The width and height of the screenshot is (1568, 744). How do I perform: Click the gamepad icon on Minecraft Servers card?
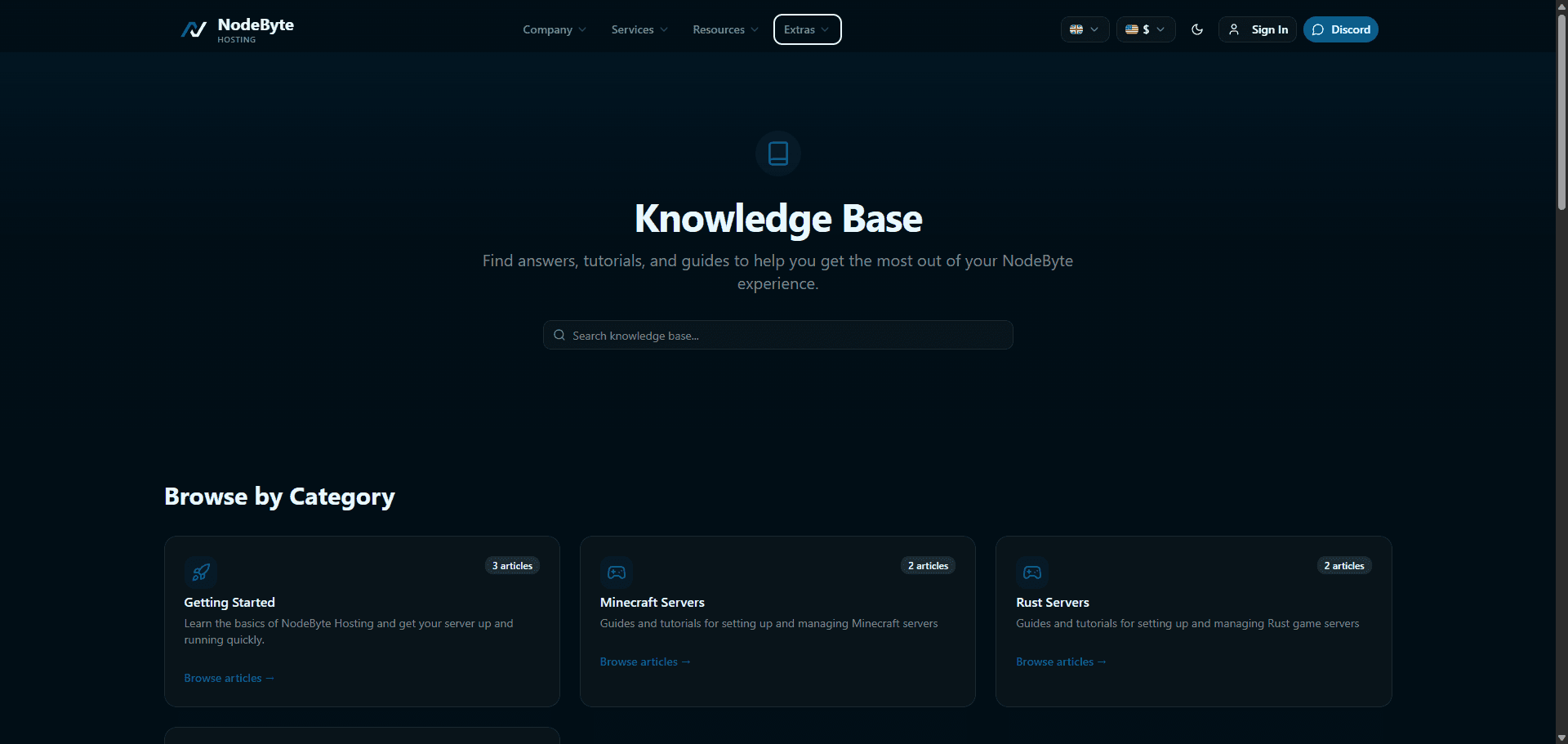point(617,572)
